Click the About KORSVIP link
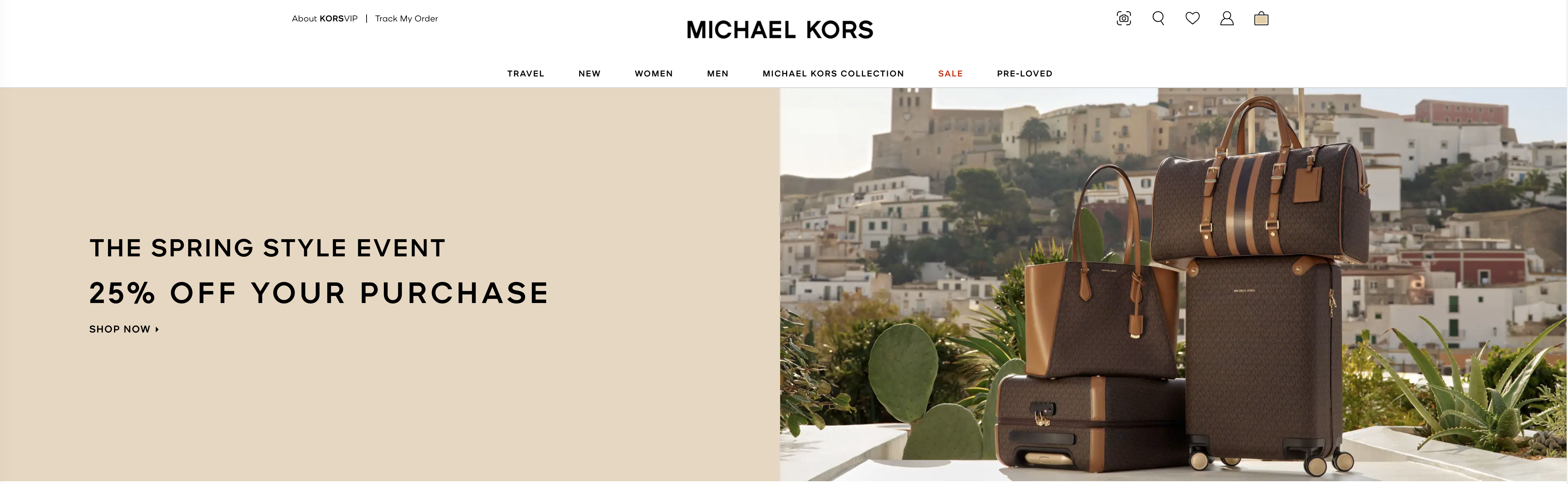 pos(324,19)
